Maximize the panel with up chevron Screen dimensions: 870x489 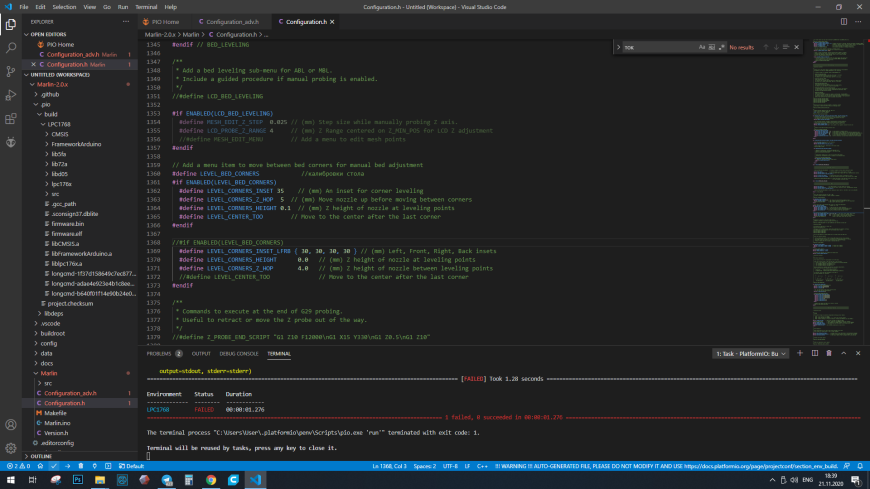tap(843, 354)
